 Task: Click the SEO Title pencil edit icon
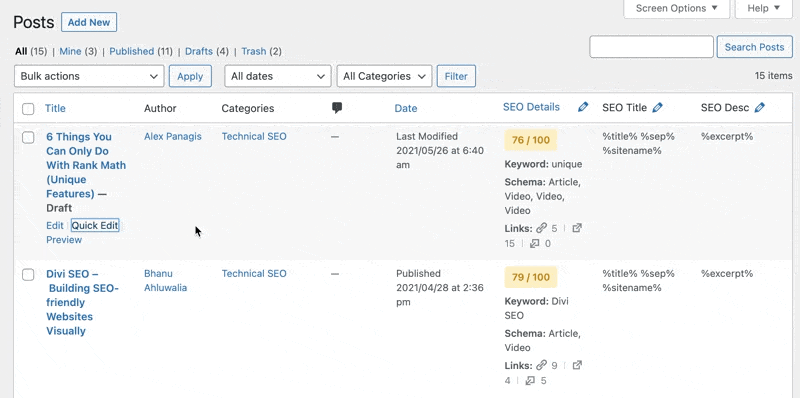[658, 108]
